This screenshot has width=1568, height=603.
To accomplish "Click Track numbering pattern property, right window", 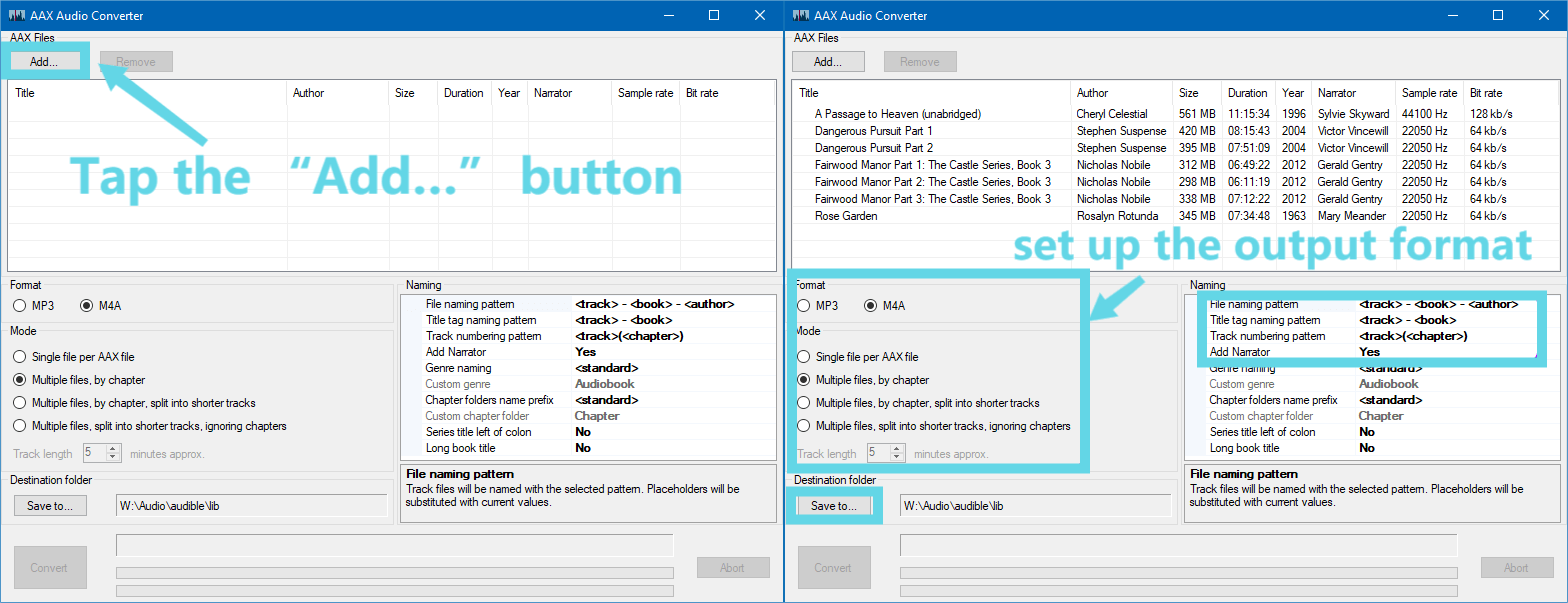I will click(x=1371, y=336).
